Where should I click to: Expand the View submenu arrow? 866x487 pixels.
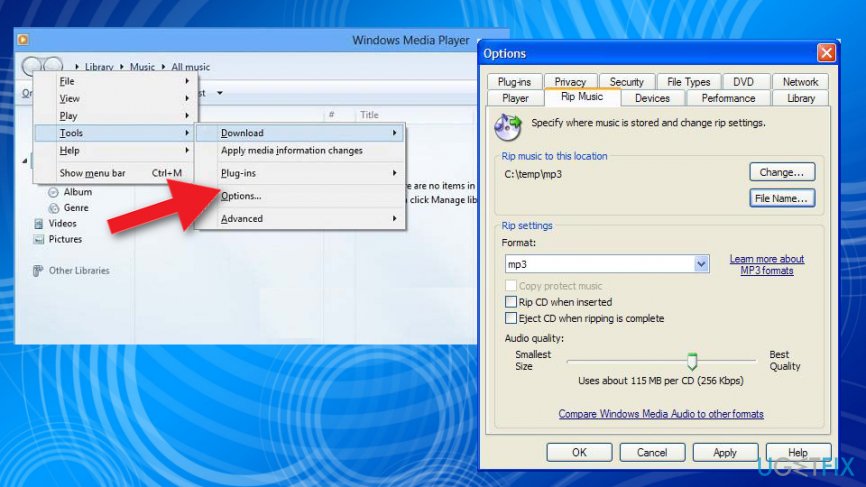187,98
